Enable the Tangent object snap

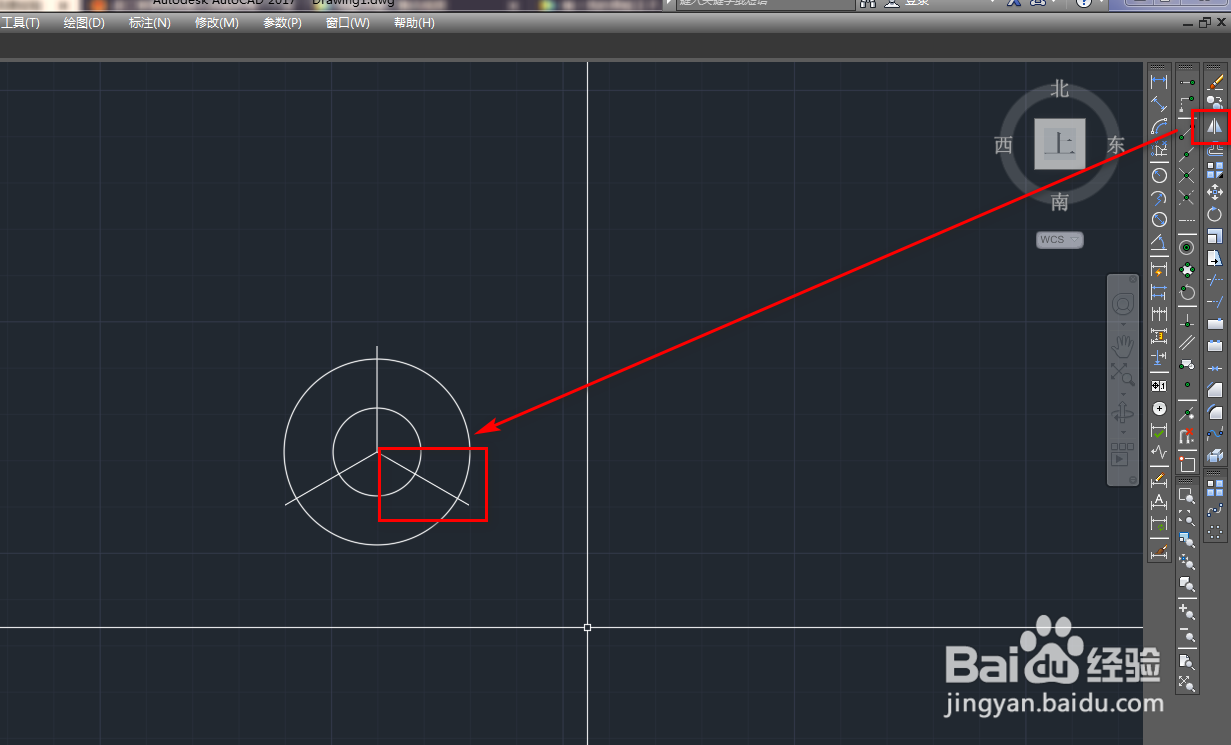(x=1187, y=293)
